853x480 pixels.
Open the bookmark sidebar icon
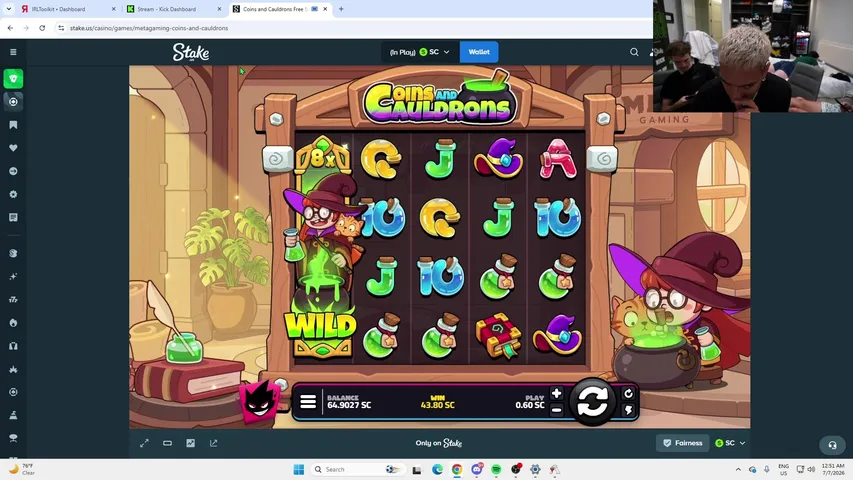(14, 125)
